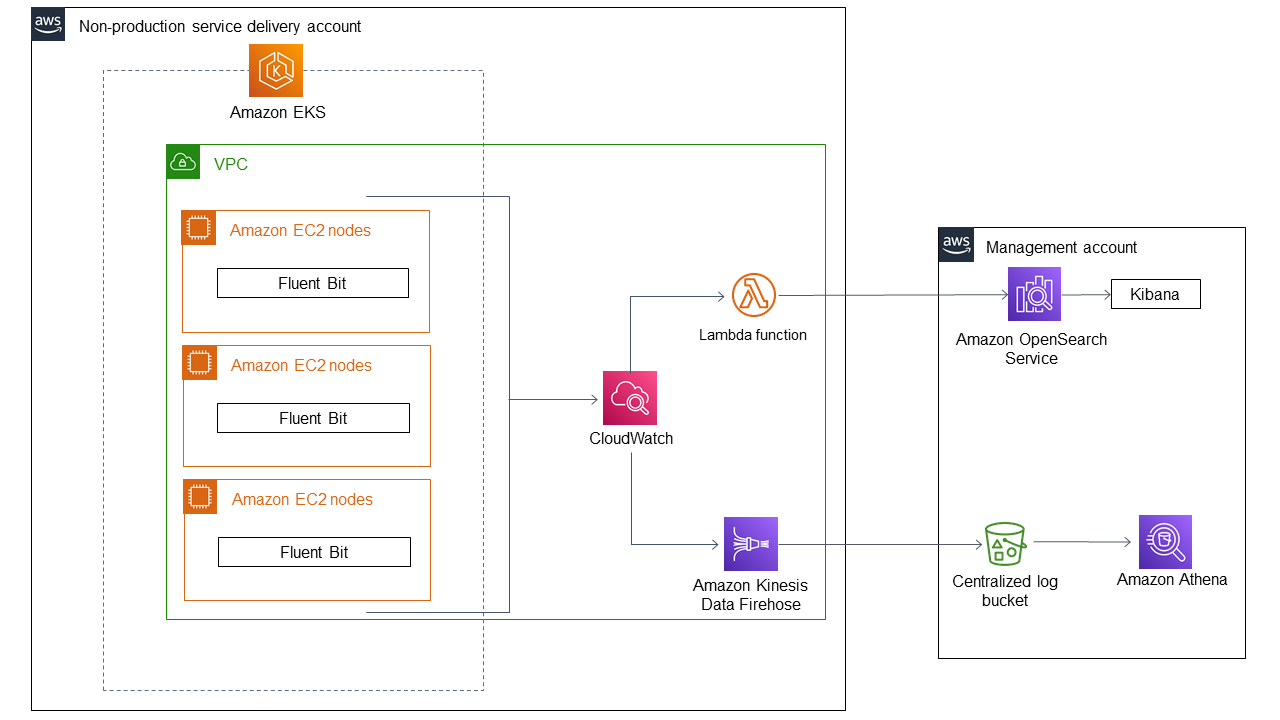Click the 'Amazon EKS' label
The image size is (1280, 720).
point(278,112)
